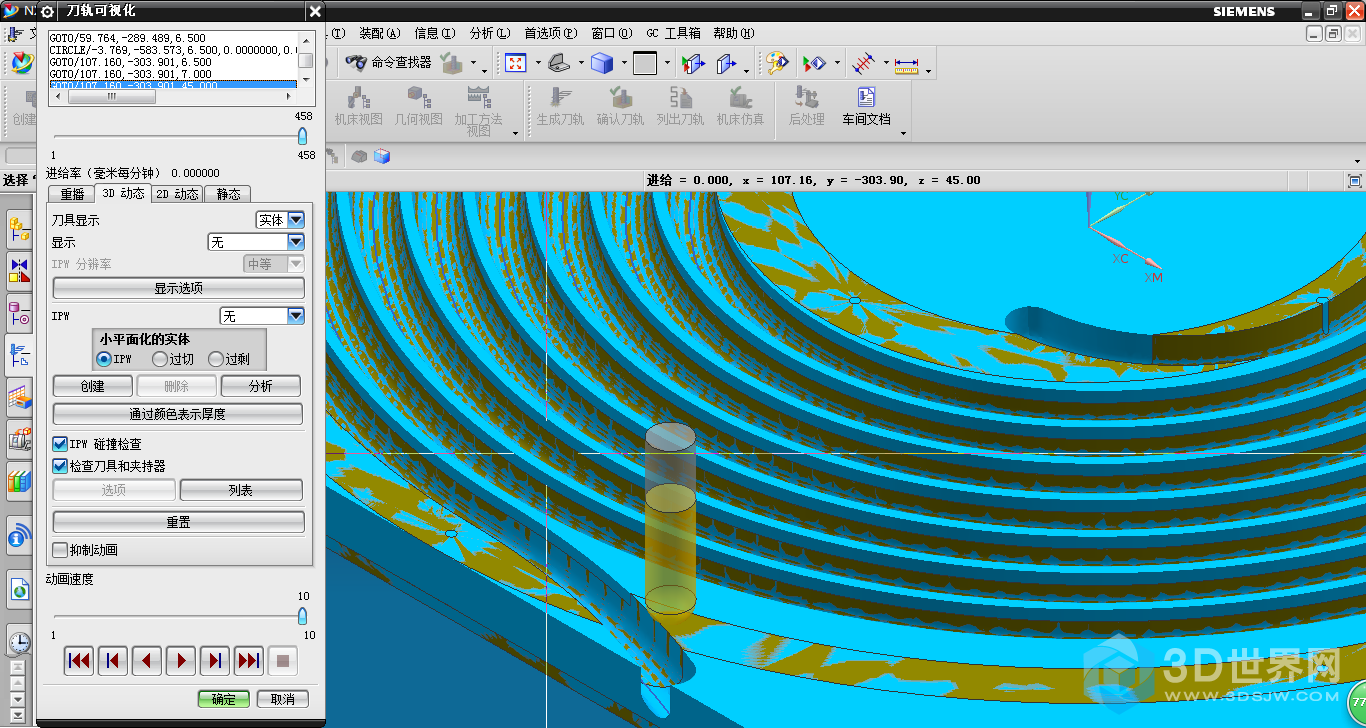The image size is (1366, 728).
Task: Expand the 车间文档 toolbar options arrow
Action: tap(903, 134)
